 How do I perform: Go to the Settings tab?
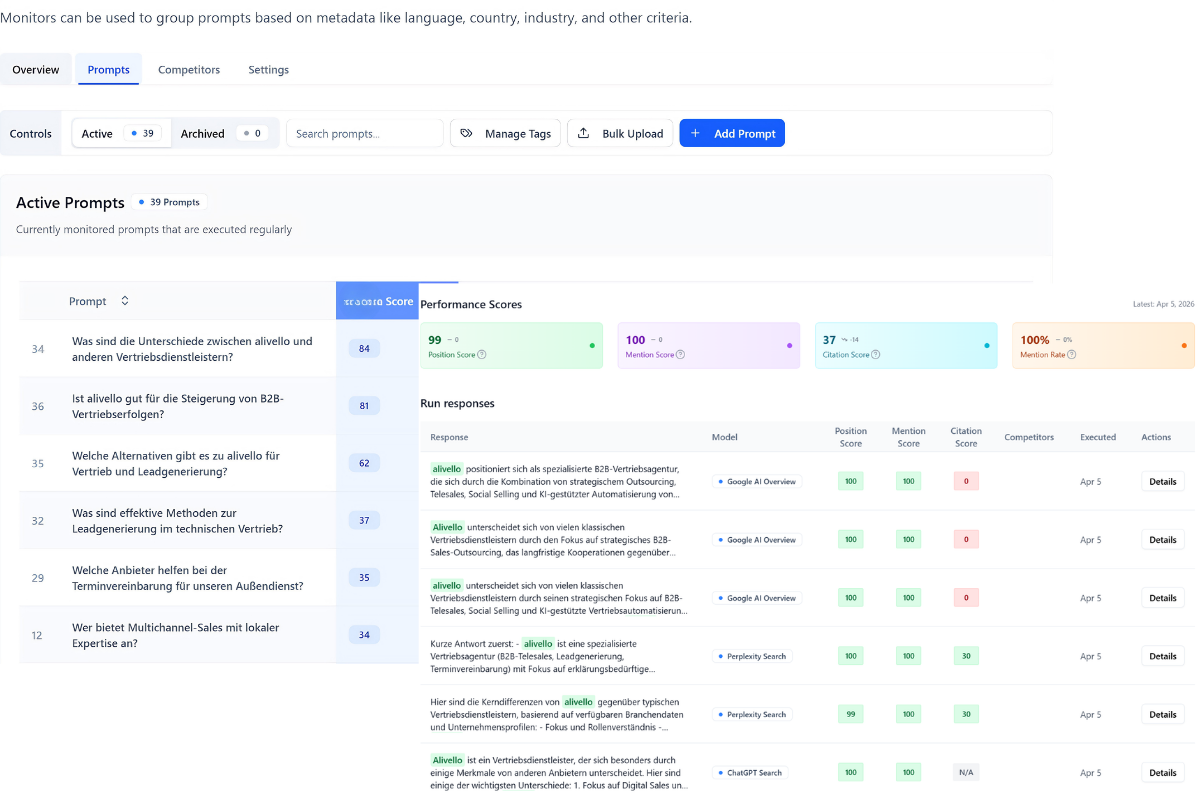tap(269, 70)
